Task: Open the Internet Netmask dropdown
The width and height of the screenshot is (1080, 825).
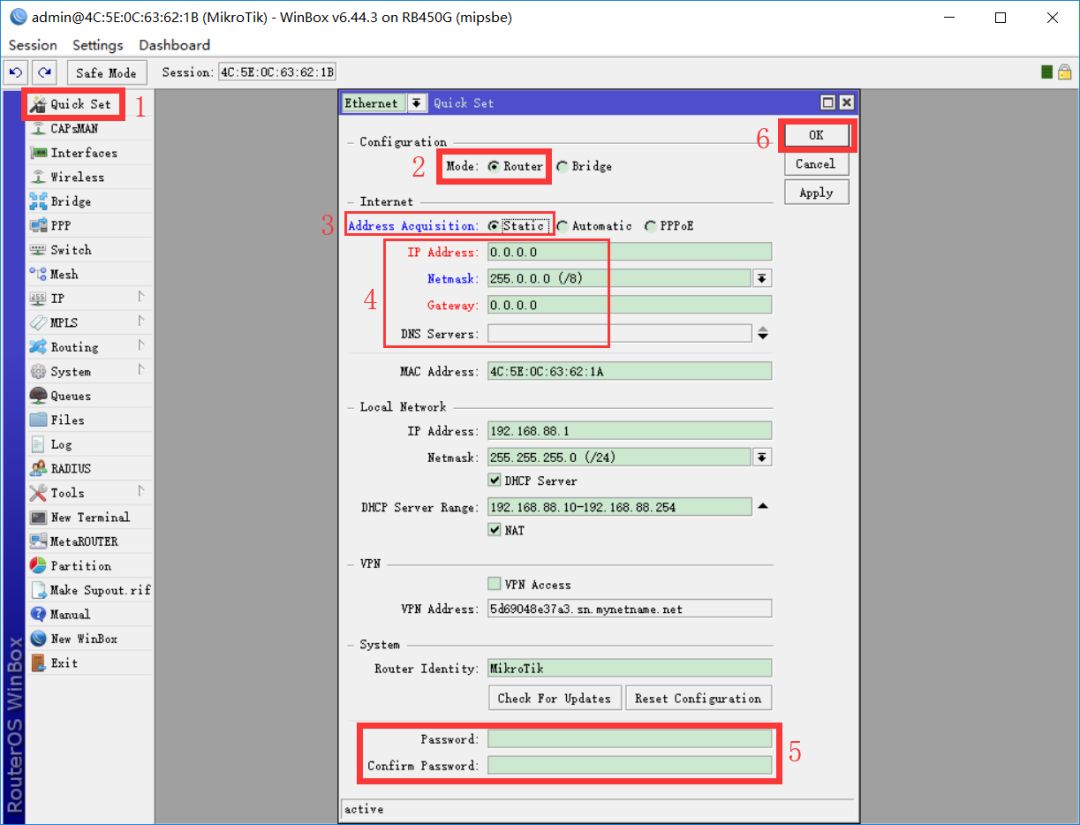Action: click(x=762, y=278)
